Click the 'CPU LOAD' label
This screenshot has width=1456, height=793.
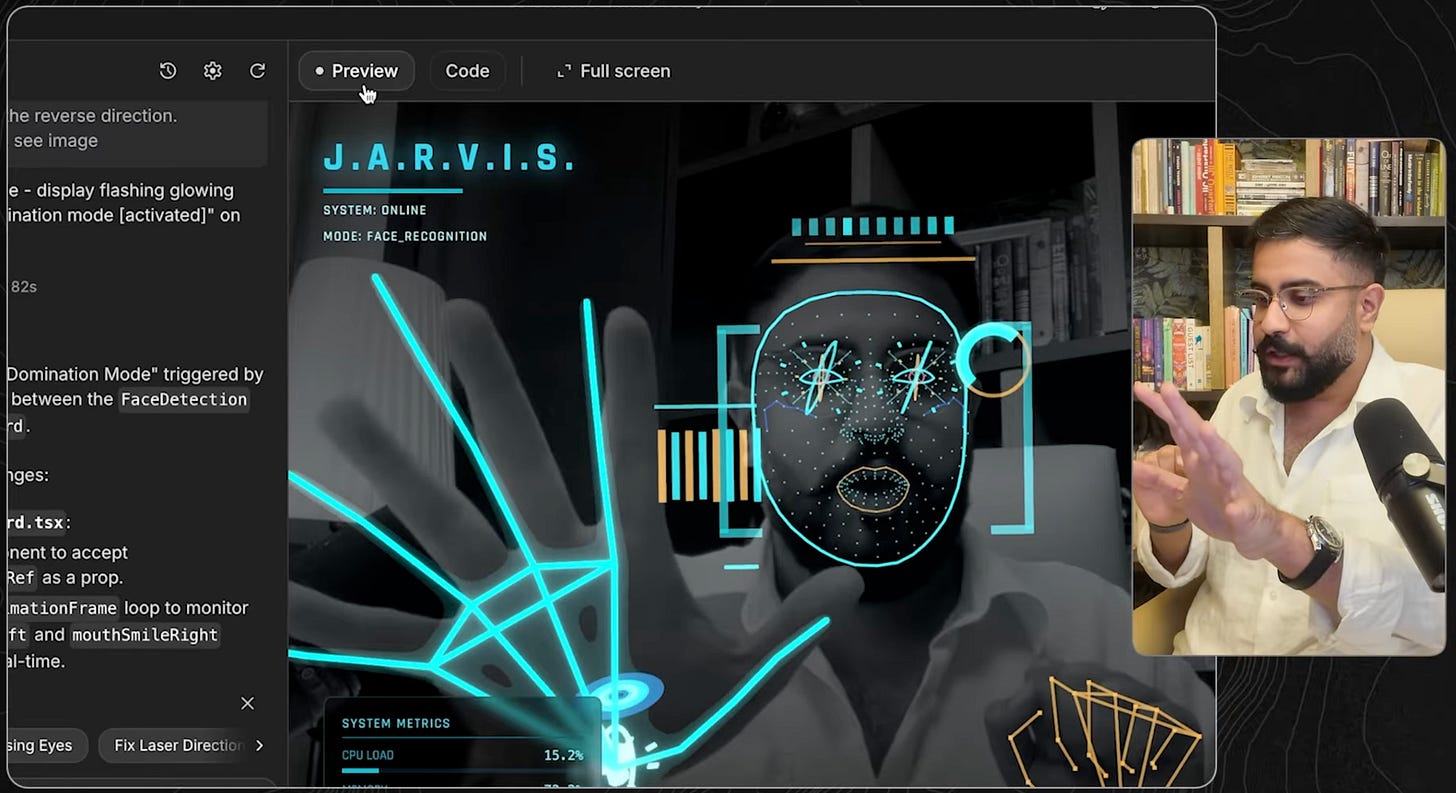click(x=368, y=755)
